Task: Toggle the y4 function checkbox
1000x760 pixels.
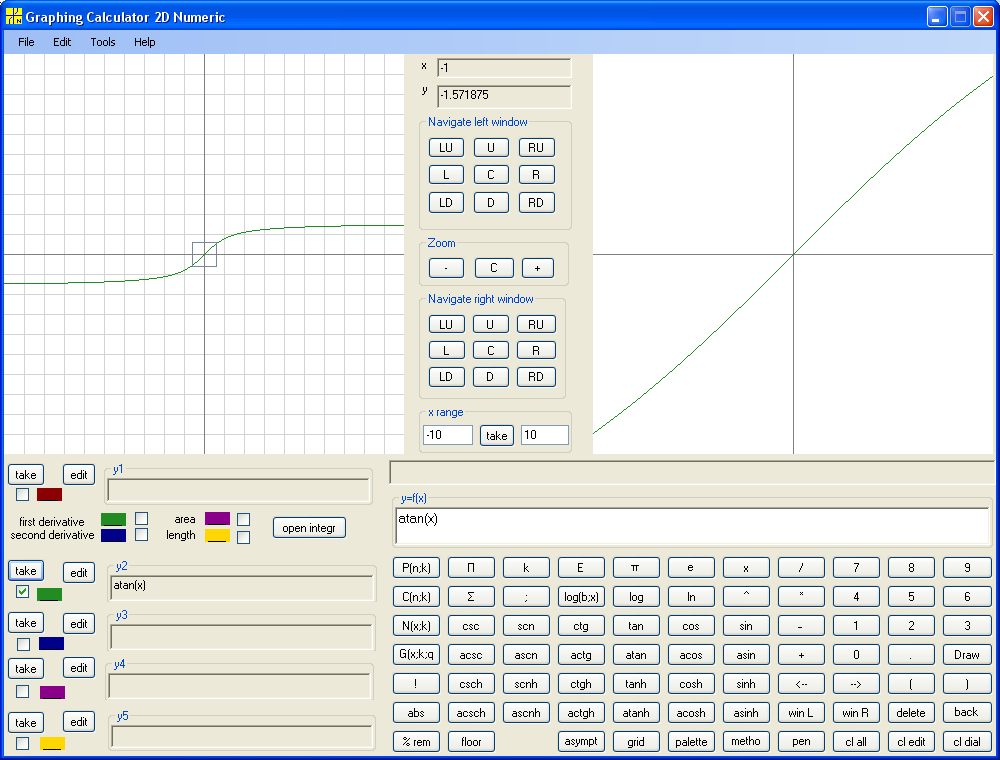Action: click(23, 691)
